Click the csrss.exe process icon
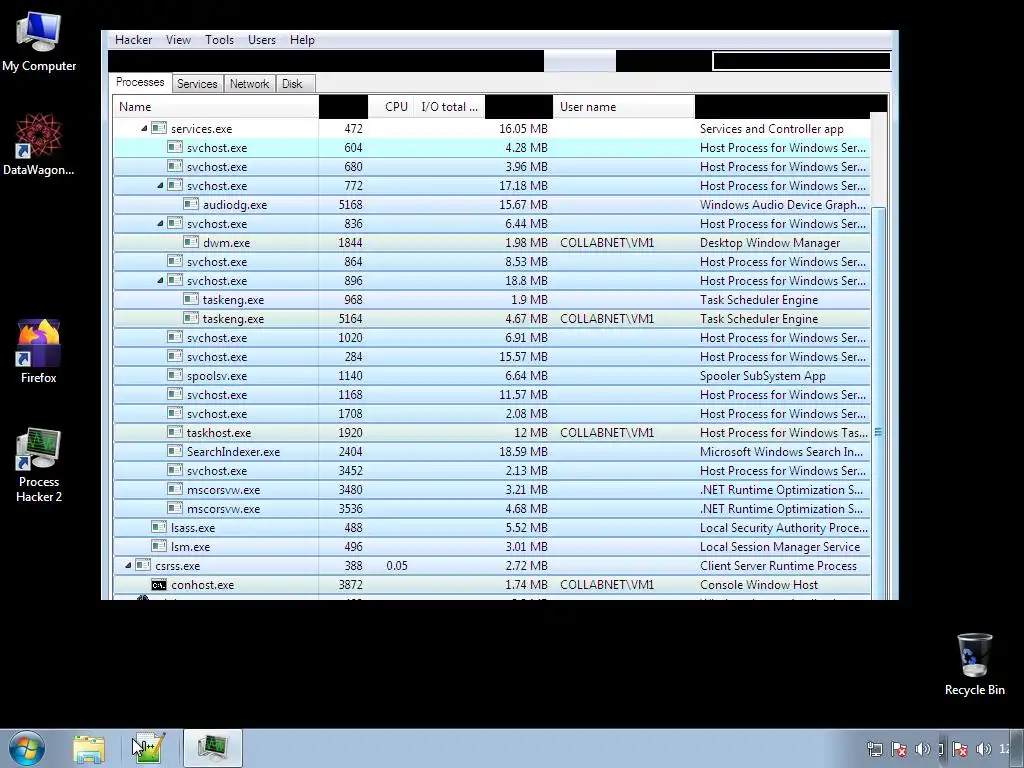This screenshot has height=768, width=1024. 143,566
